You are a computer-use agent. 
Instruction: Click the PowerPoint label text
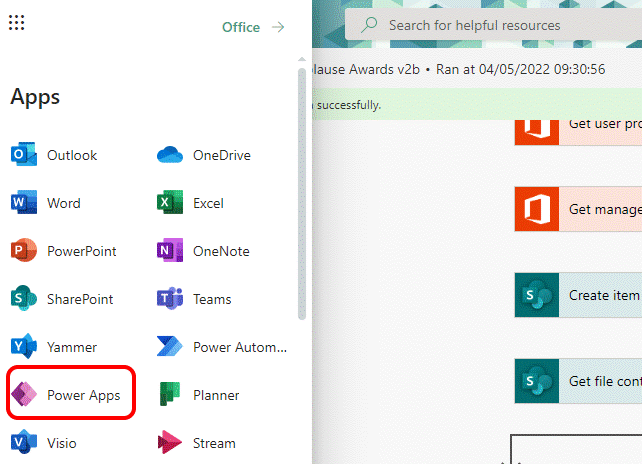[x=81, y=251]
